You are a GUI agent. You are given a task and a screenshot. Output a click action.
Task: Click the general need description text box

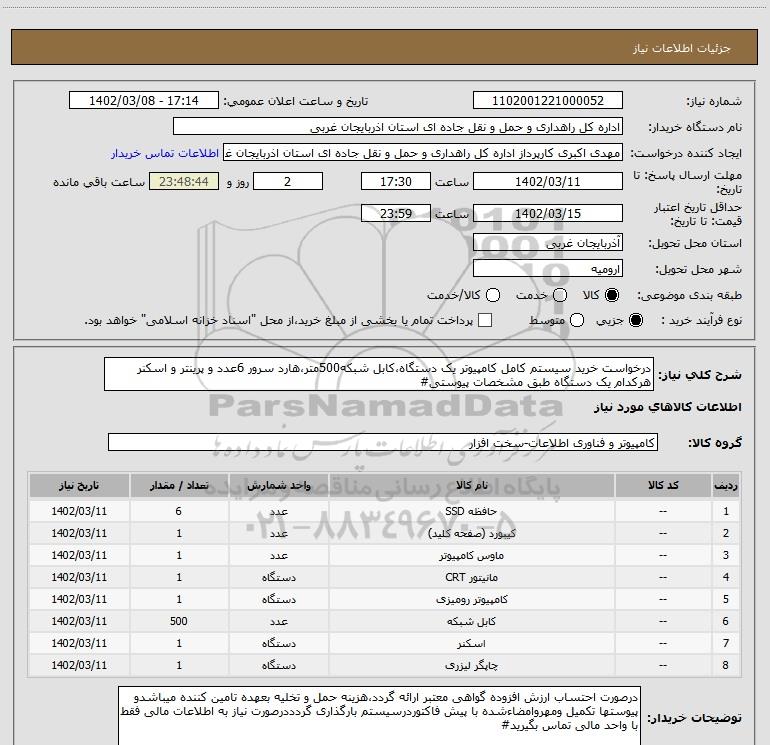pyautogui.click(x=379, y=375)
